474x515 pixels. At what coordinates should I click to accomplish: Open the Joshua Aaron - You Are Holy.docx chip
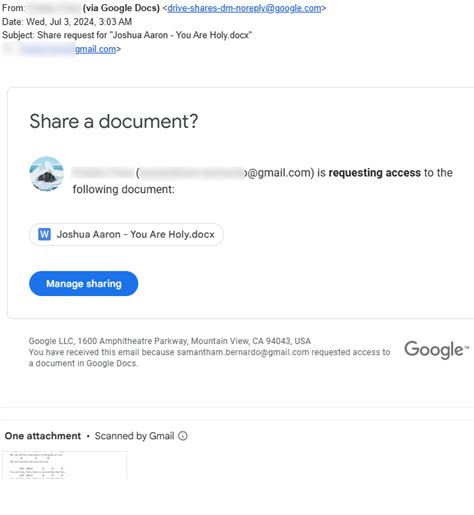[126, 234]
